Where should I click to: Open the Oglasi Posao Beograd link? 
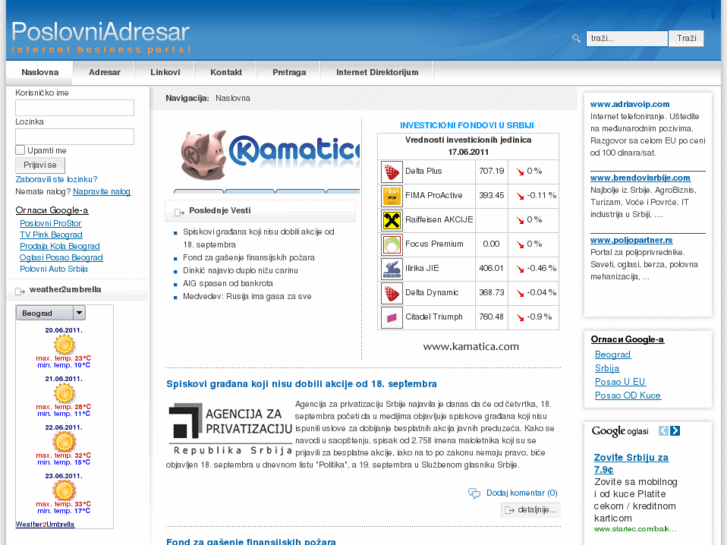click(x=61, y=257)
